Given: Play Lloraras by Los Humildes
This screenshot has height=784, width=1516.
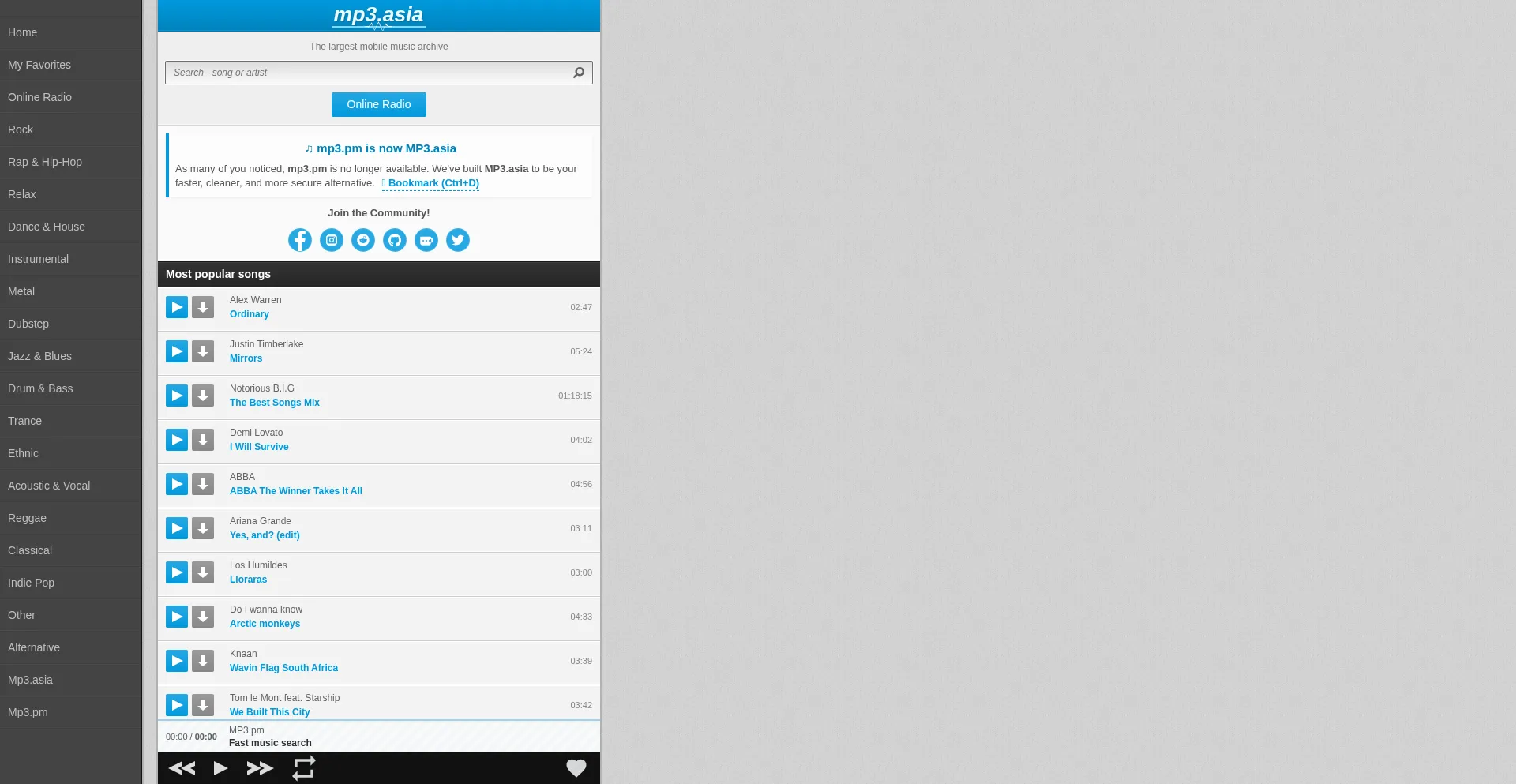Looking at the screenshot, I should click(177, 572).
